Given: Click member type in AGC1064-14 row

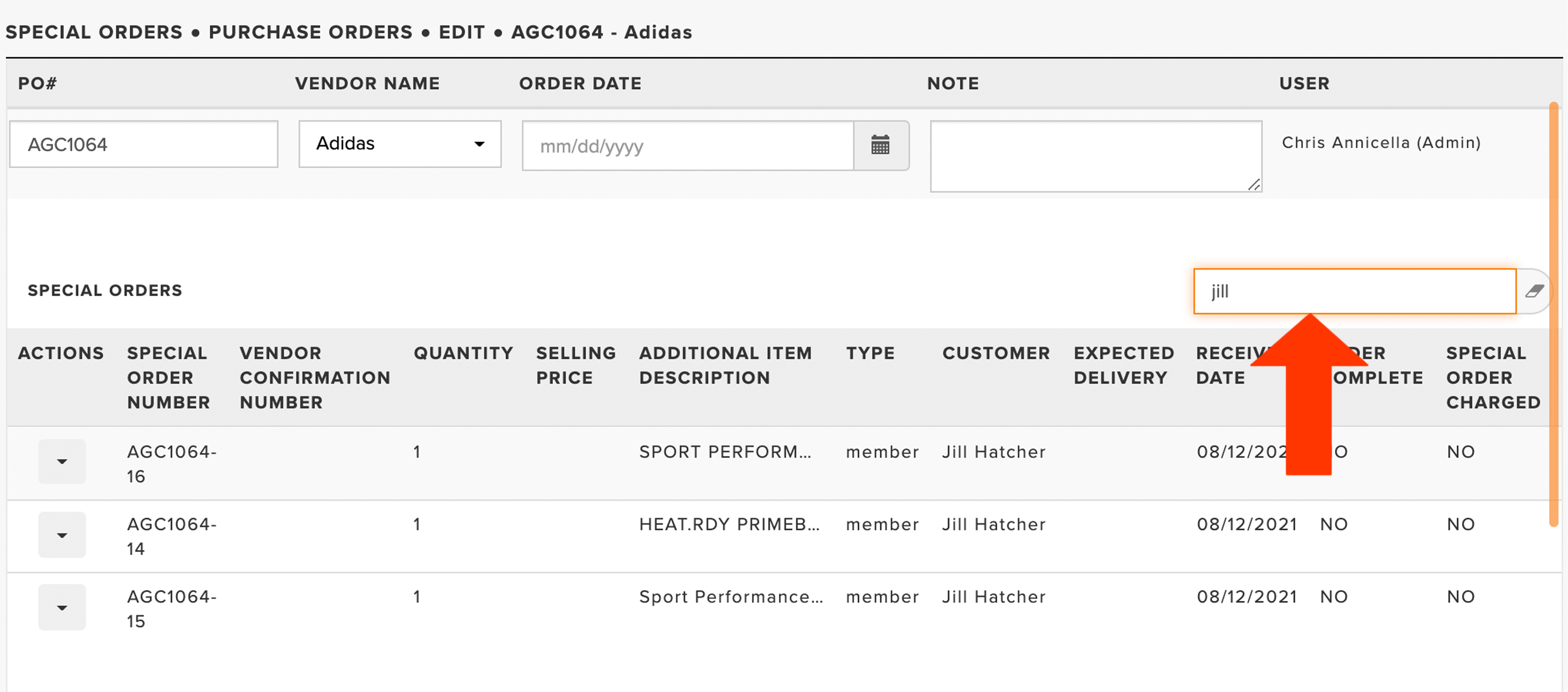Looking at the screenshot, I should (x=882, y=525).
